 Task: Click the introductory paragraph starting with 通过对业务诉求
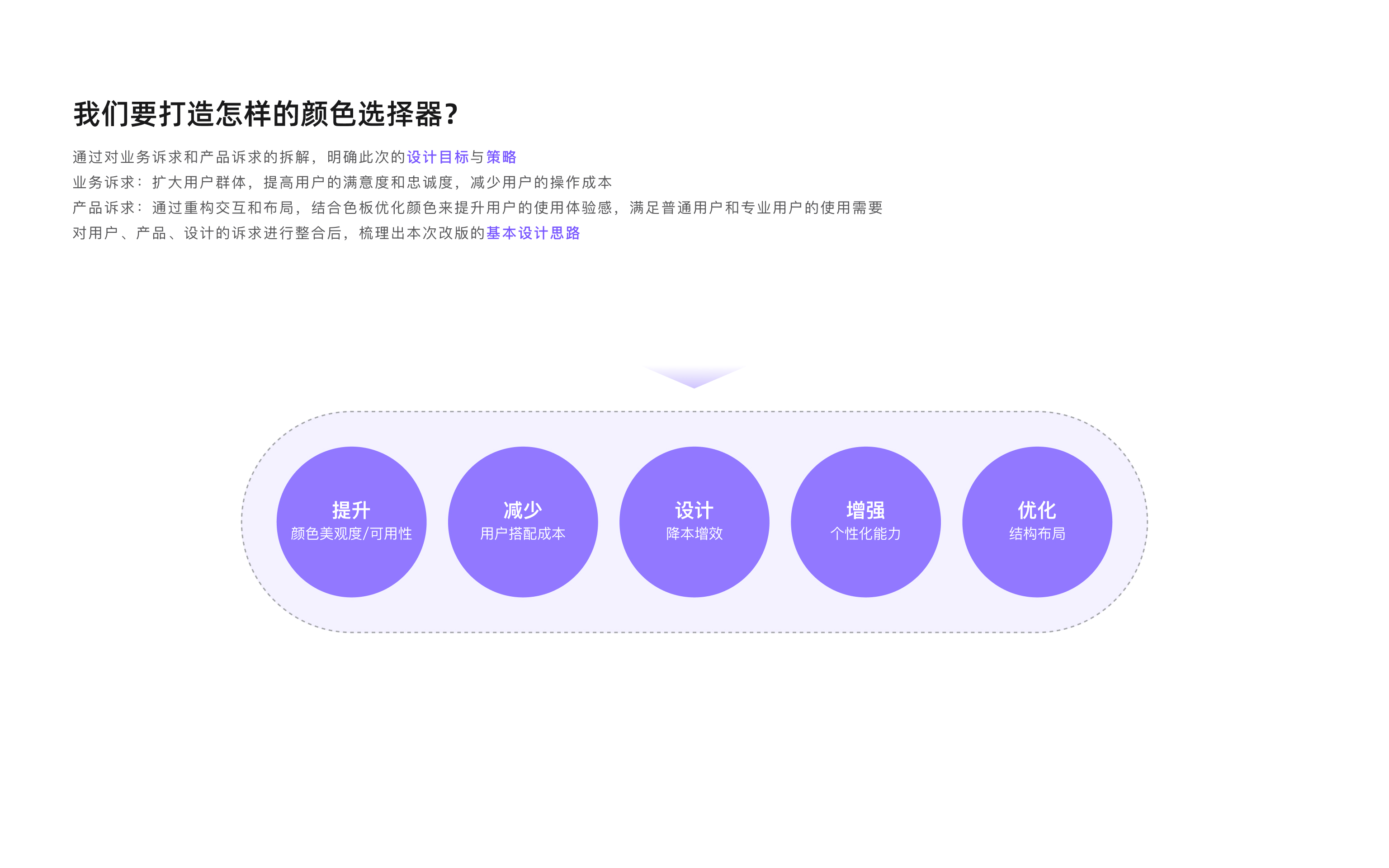click(294, 157)
